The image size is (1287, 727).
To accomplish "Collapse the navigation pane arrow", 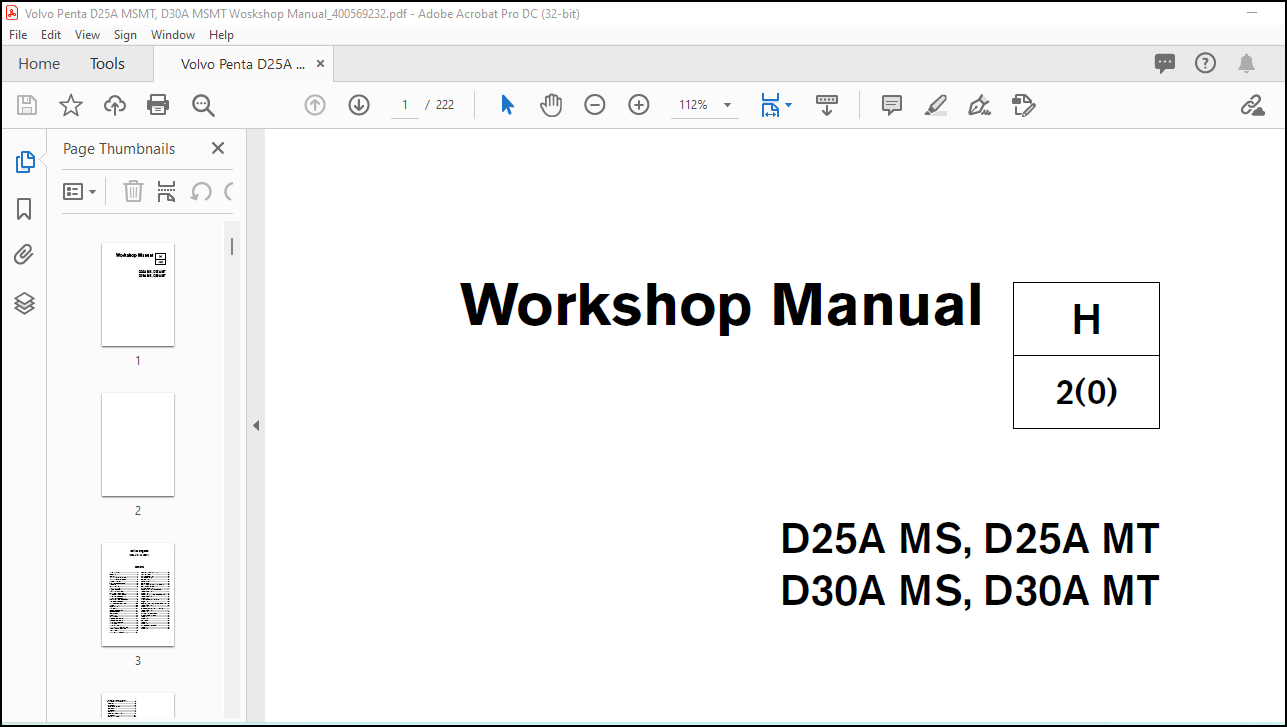I will click(255, 426).
